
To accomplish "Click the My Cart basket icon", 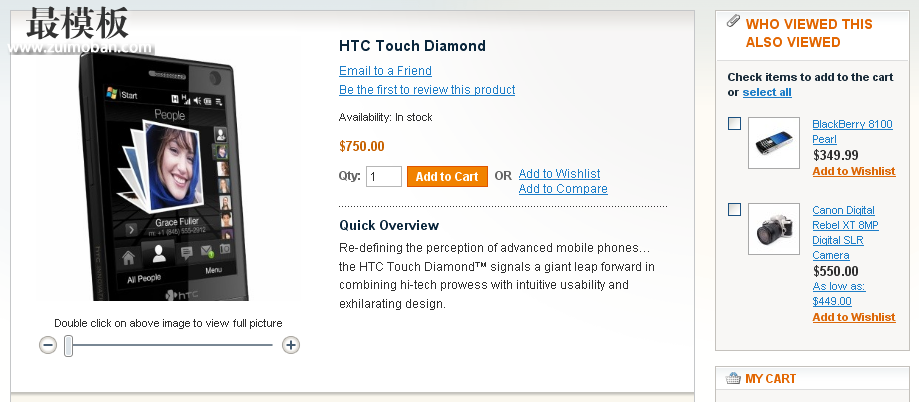I will (x=733, y=379).
